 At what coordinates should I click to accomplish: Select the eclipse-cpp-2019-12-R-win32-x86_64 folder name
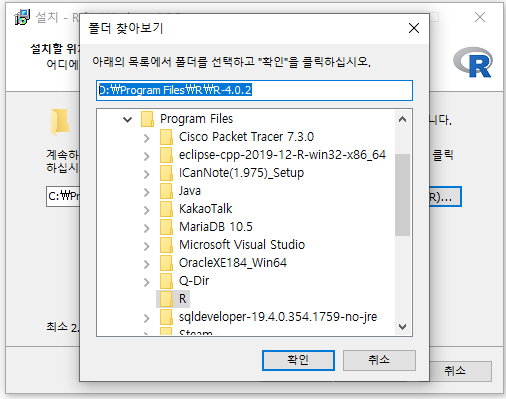[282, 155]
